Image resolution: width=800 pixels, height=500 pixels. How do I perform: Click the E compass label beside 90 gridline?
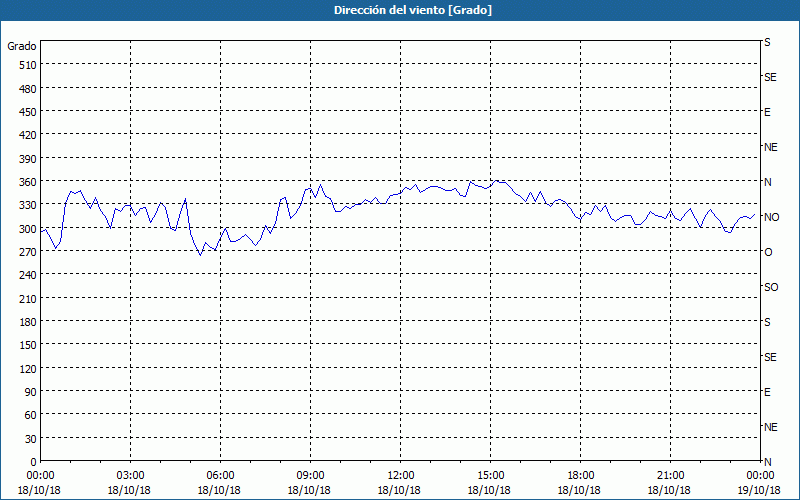pyautogui.click(x=767, y=392)
